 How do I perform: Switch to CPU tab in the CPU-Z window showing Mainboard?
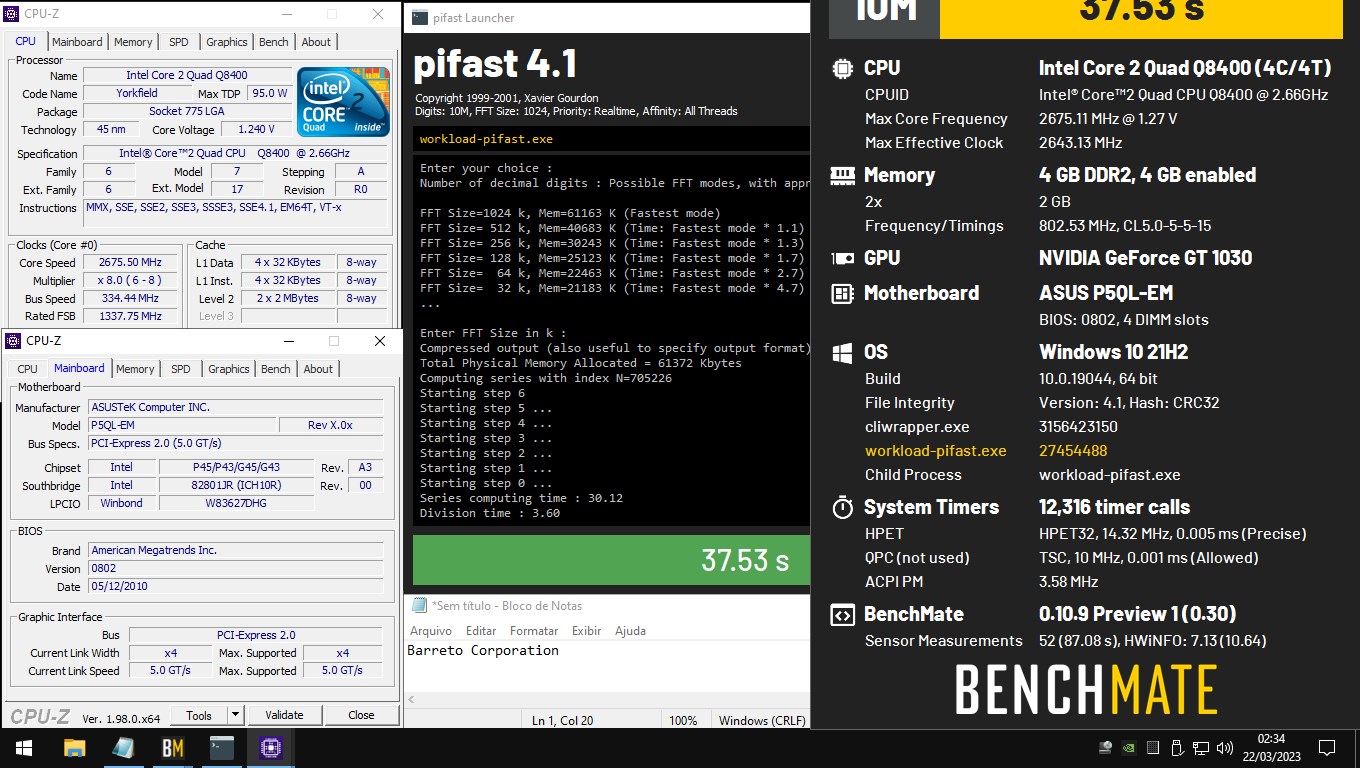coord(27,369)
